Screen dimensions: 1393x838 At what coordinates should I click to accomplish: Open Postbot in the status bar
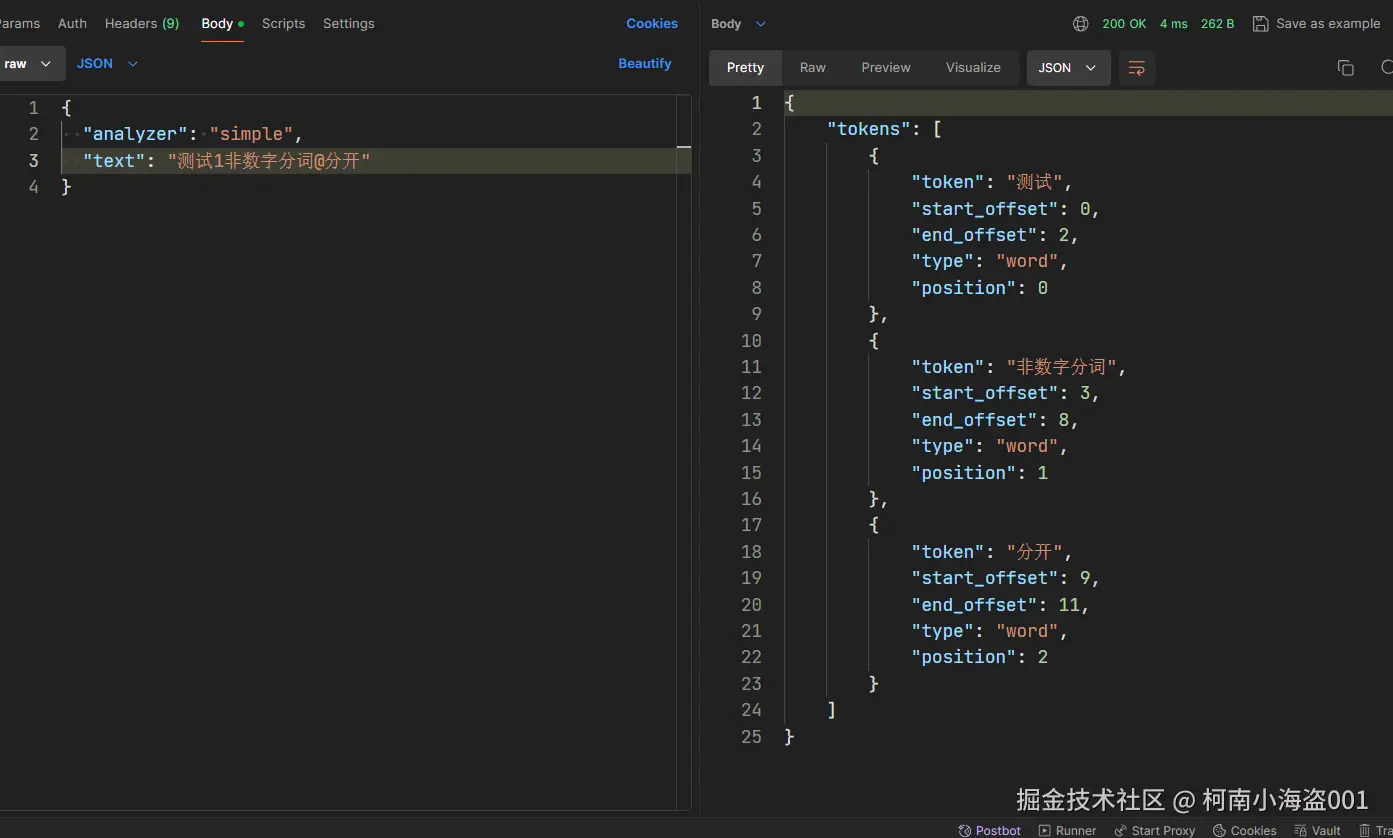pyautogui.click(x=990, y=830)
